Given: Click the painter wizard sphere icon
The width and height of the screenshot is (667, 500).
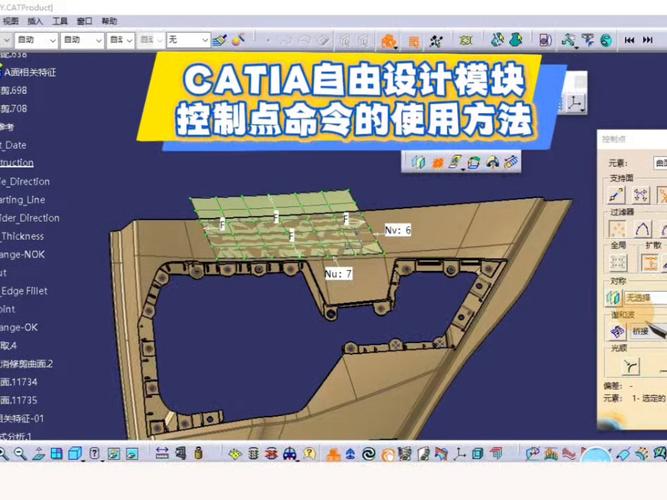Looking at the screenshot, I should [238, 40].
